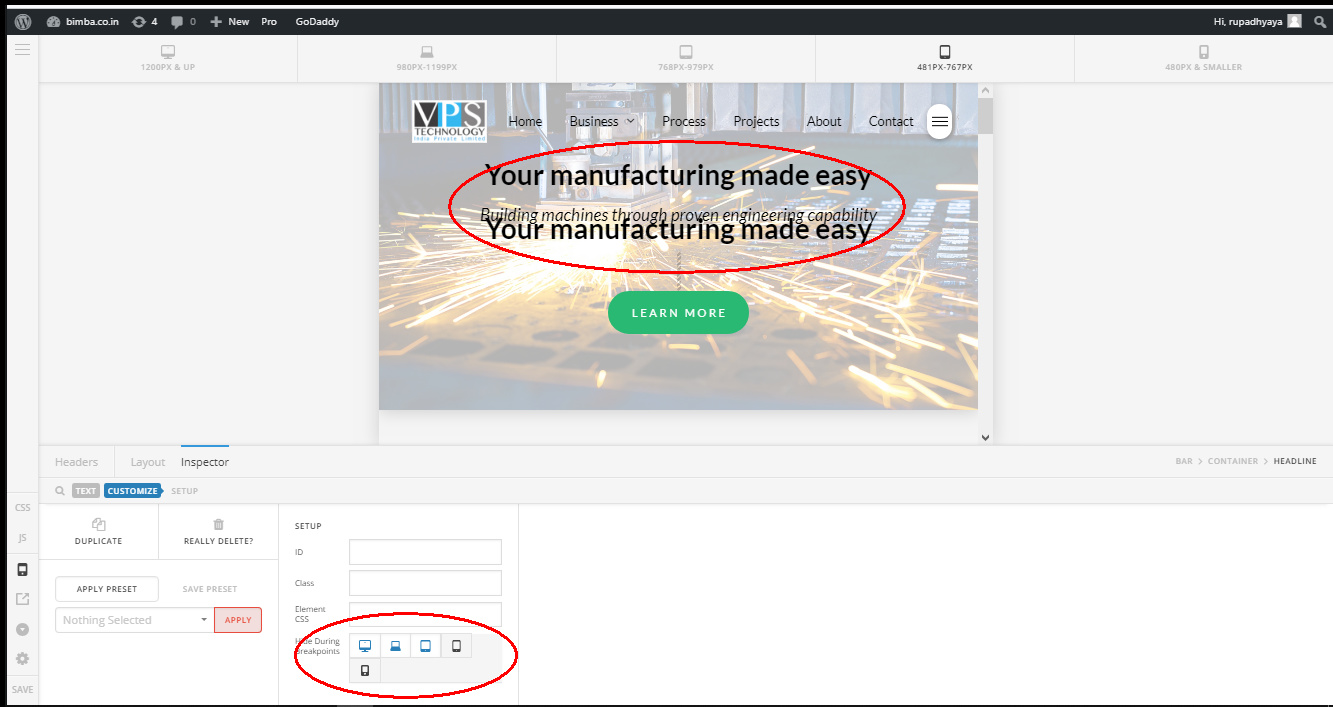The width and height of the screenshot is (1333, 707).
Task: Click the Learn More button
Action: point(678,313)
